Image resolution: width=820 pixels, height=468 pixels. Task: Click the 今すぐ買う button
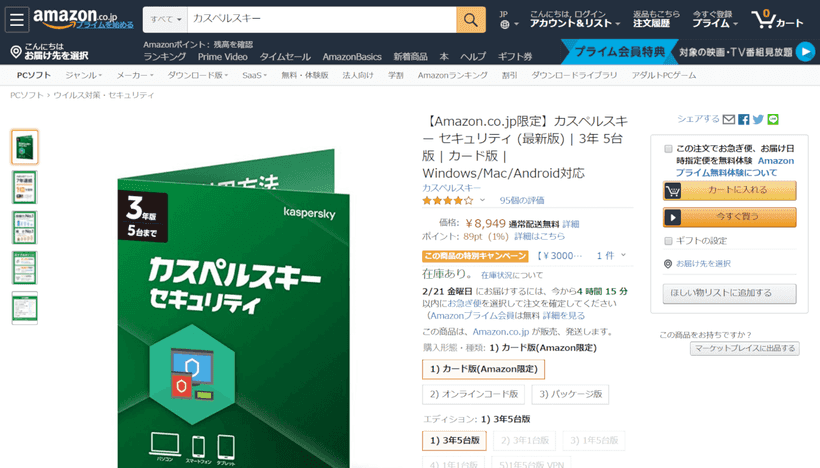click(730, 216)
